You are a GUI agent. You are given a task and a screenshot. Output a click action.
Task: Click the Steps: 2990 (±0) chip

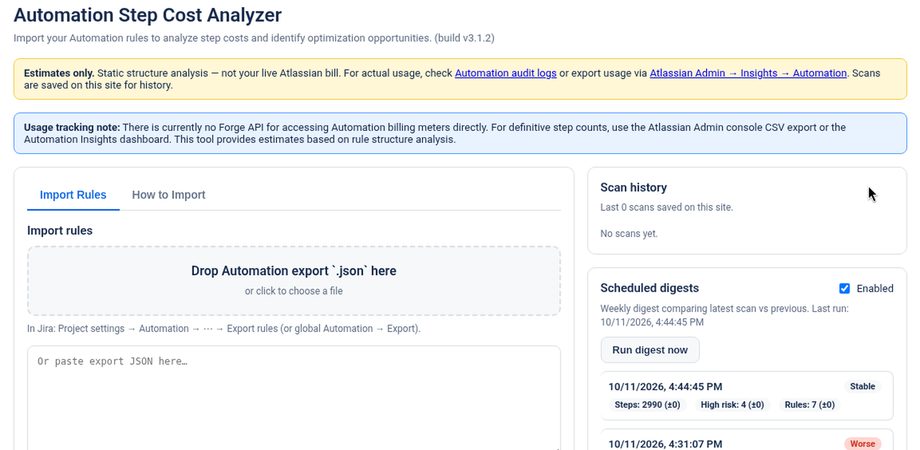coord(647,405)
